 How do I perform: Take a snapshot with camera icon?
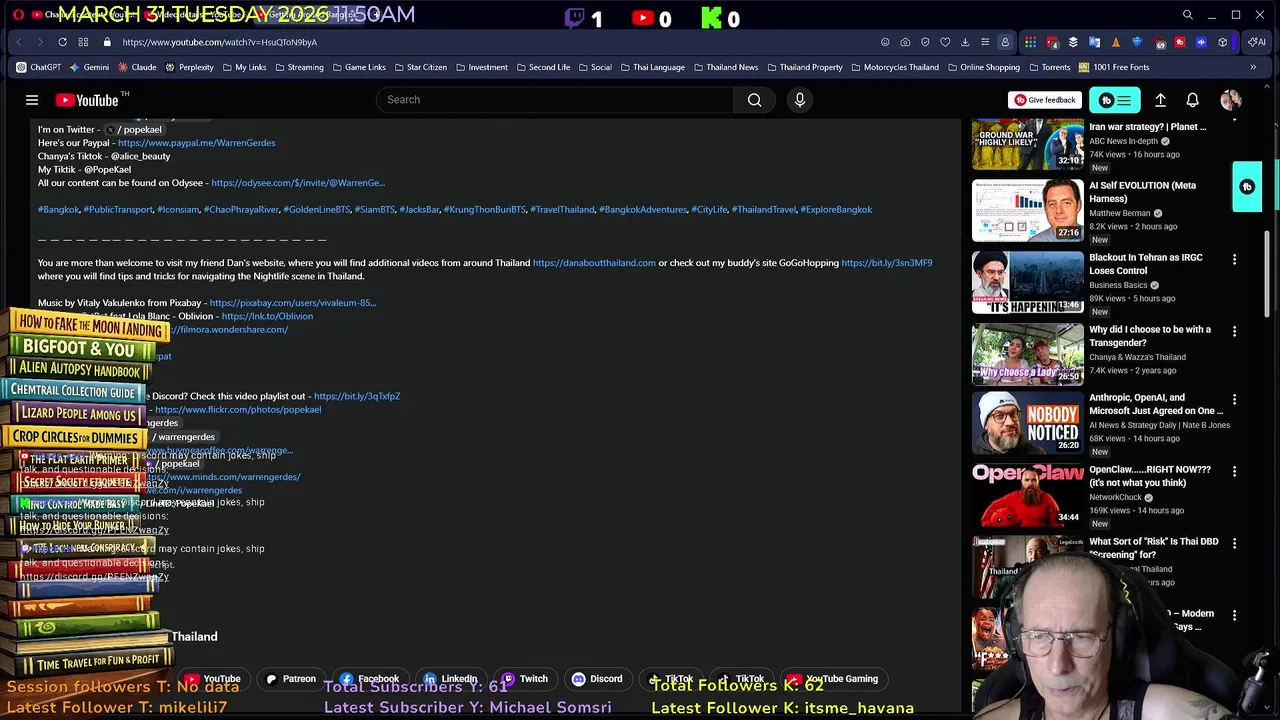pos(905,42)
